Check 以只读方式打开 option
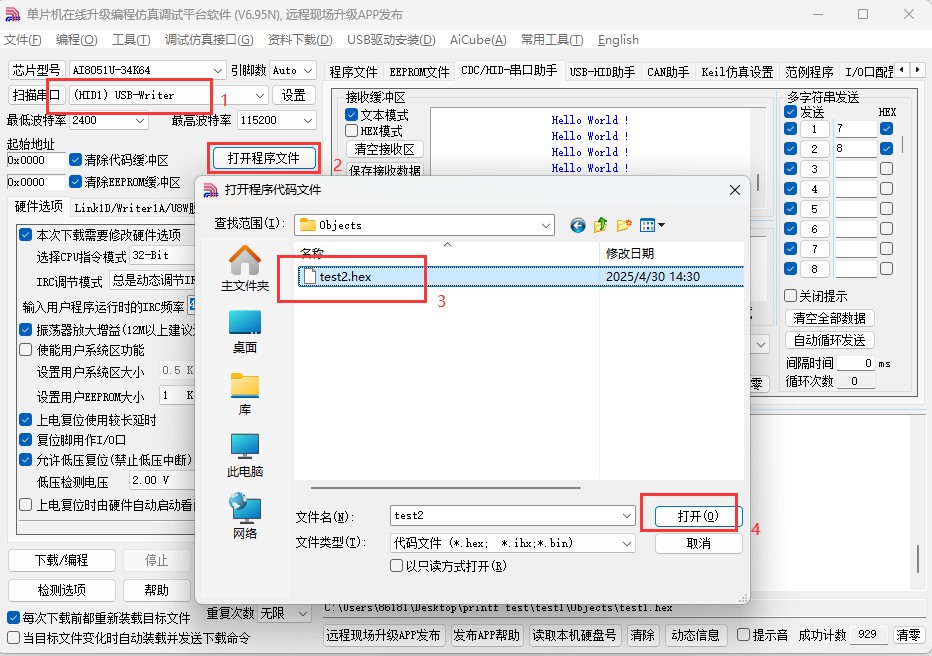The height and width of the screenshot is (656, 932). [396, 566]
